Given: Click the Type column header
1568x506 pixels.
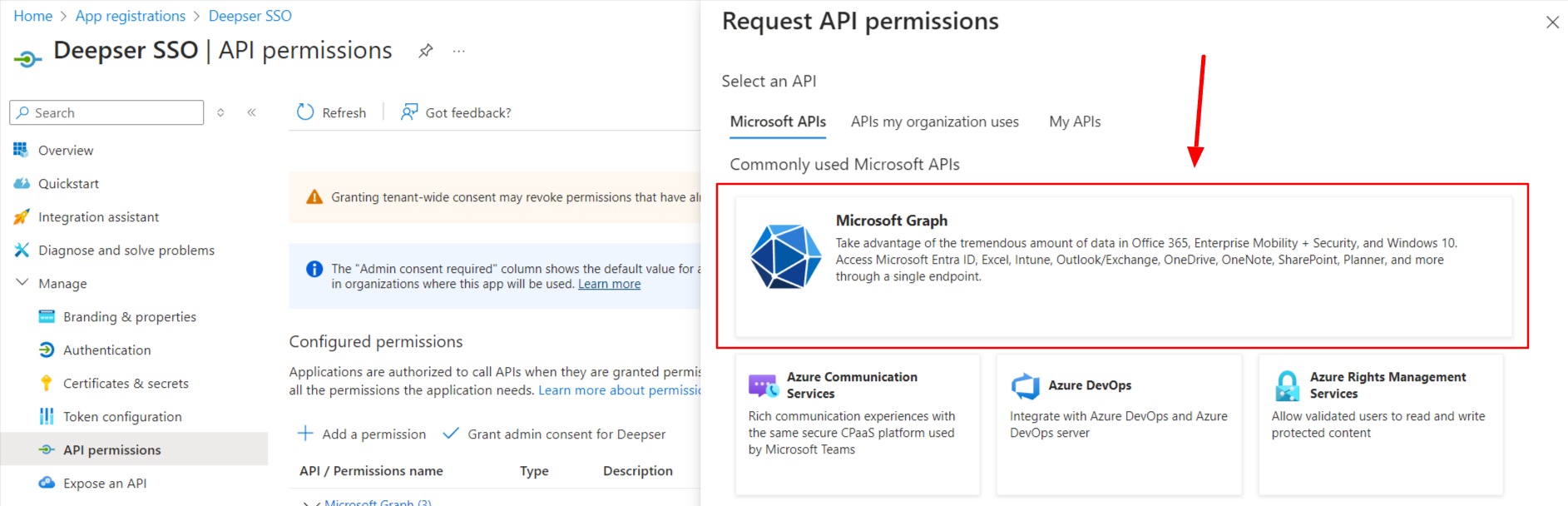Looking at the screenshot, I should (x=534, y=471).
